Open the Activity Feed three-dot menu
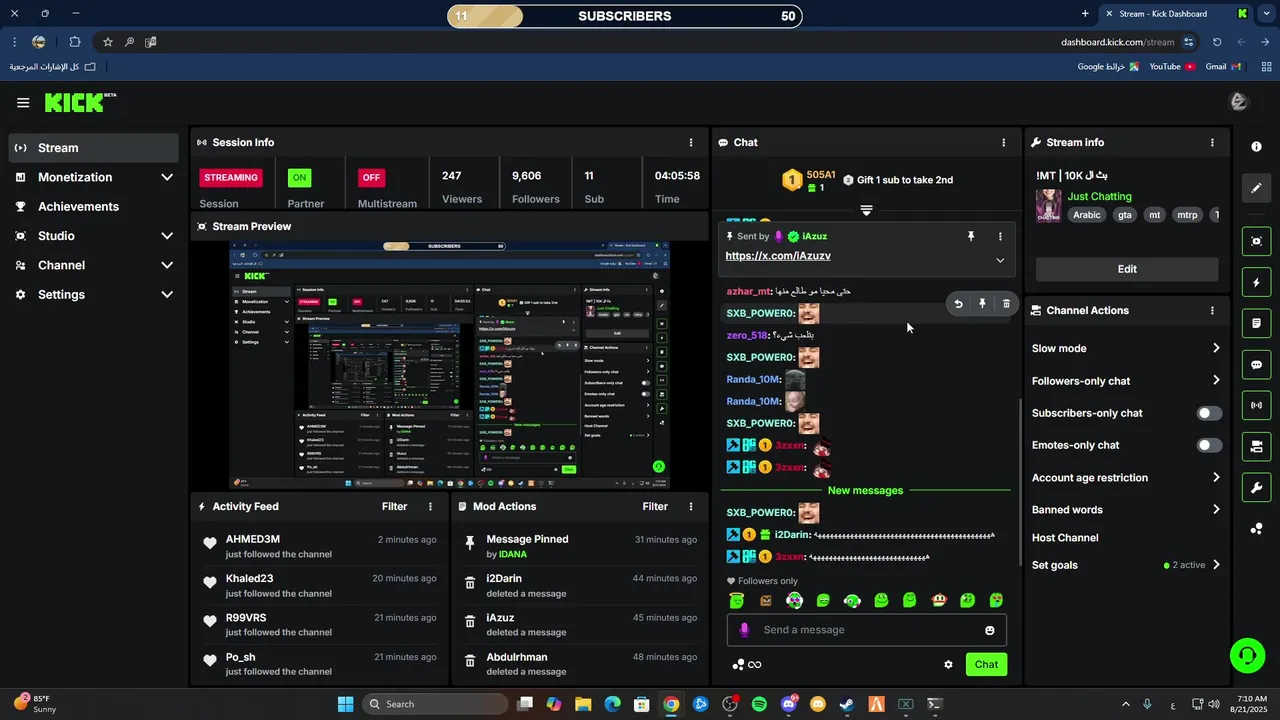The width and height of the screenshot is (1280, 720). [431, 507]
